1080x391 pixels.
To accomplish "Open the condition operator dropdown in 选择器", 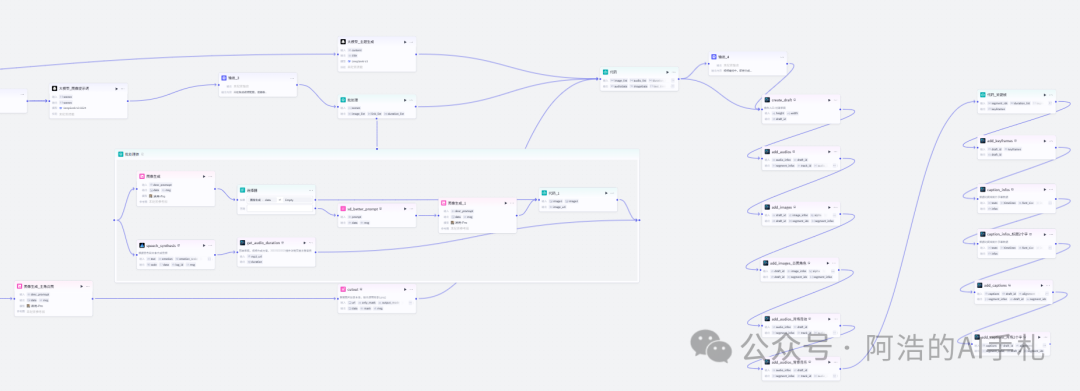I will pos(280,200).
